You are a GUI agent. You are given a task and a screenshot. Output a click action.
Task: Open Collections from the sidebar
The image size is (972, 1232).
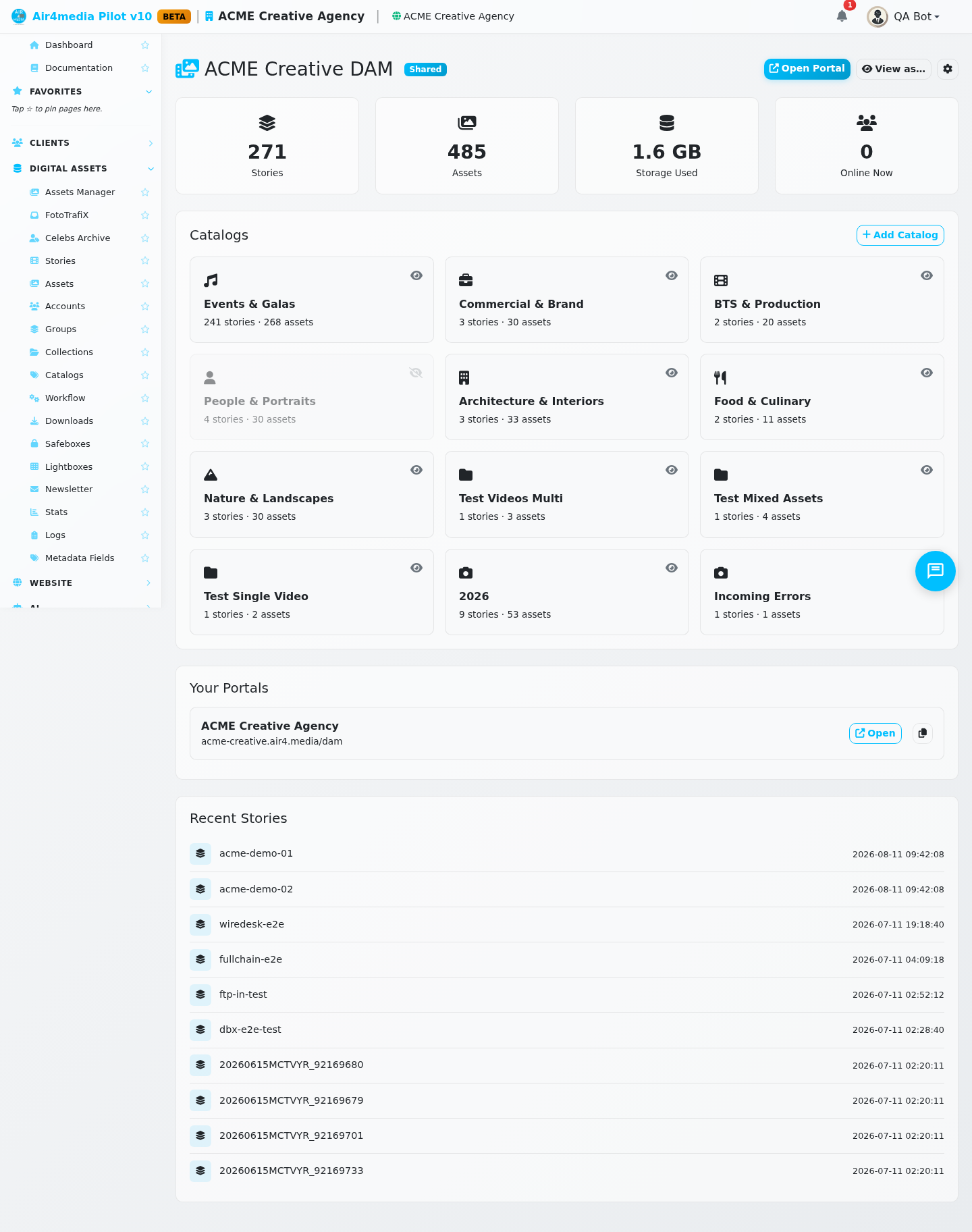69,352
